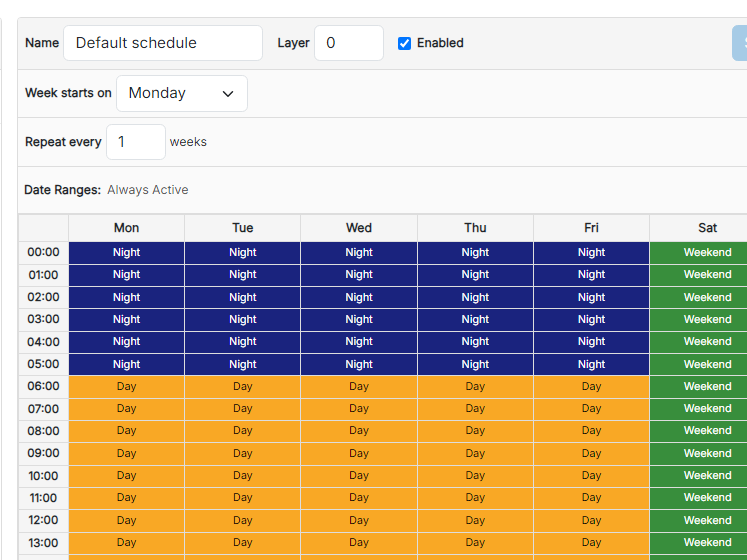Select Wednesday 05:00 Night cell

pyautogui.click(x=359, y=364)
